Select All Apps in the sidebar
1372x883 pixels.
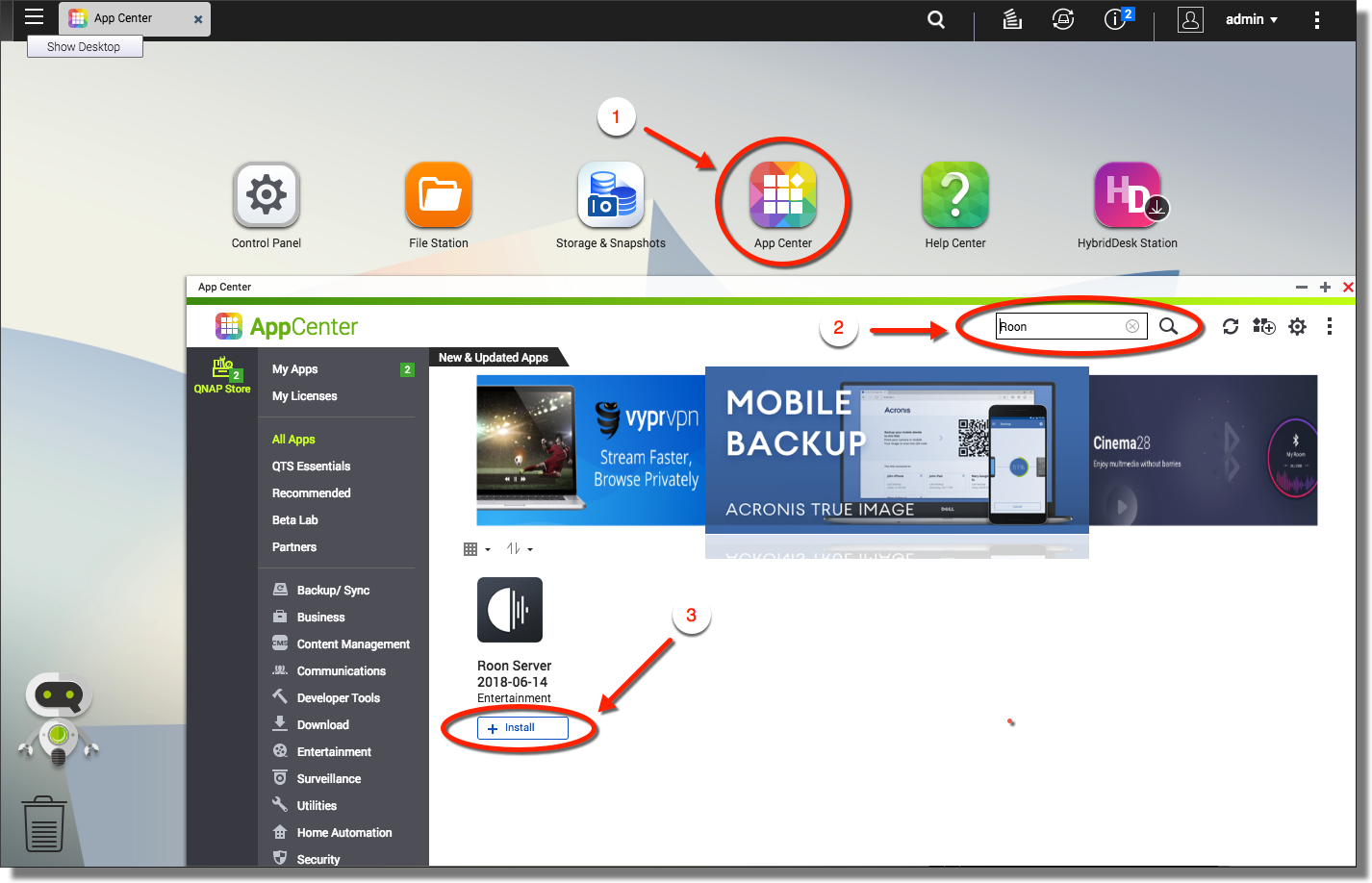(x=293, y=440)
